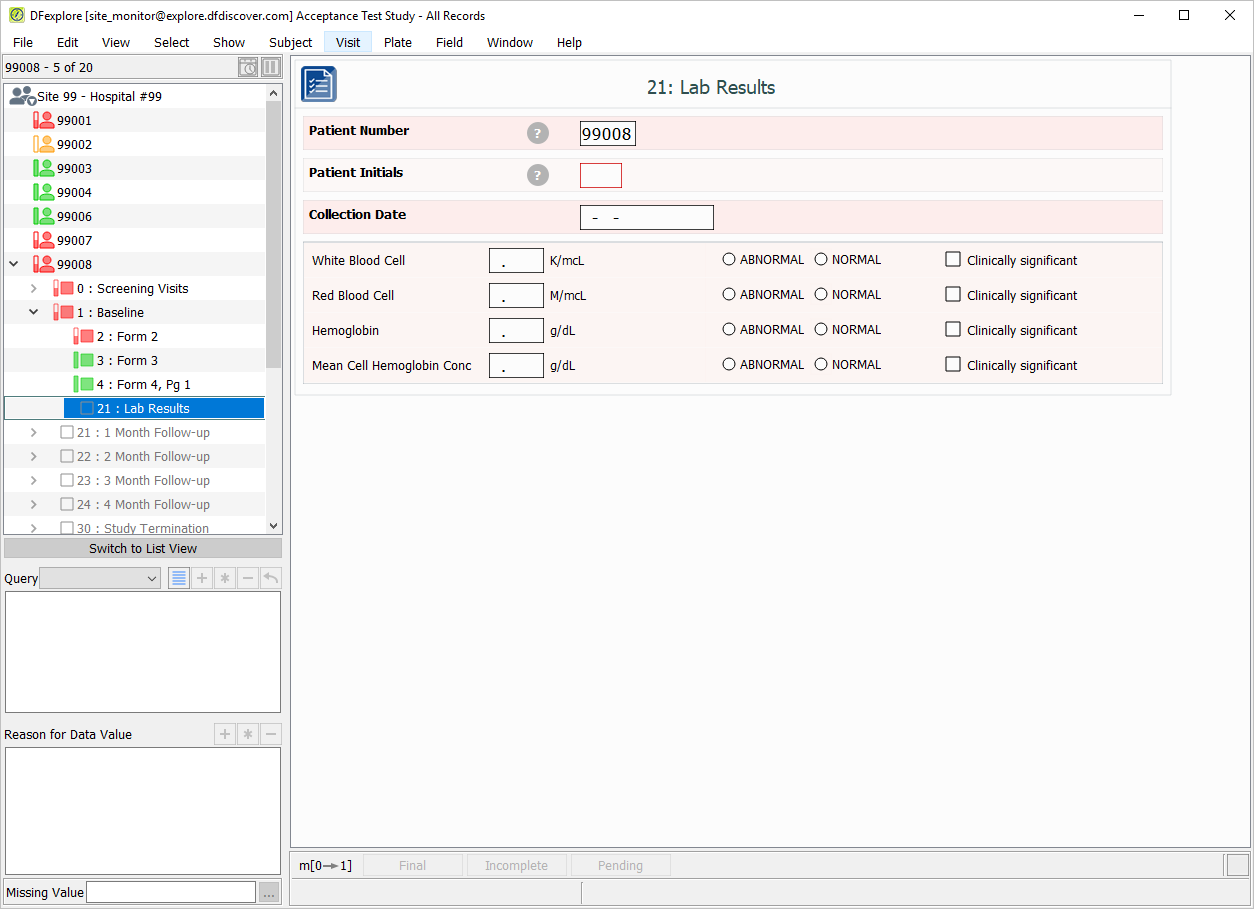This screenshot has width=1254, height=909.
Task: Check Clinically significant for White Blood Cell
Action: [x=953, y=259]
